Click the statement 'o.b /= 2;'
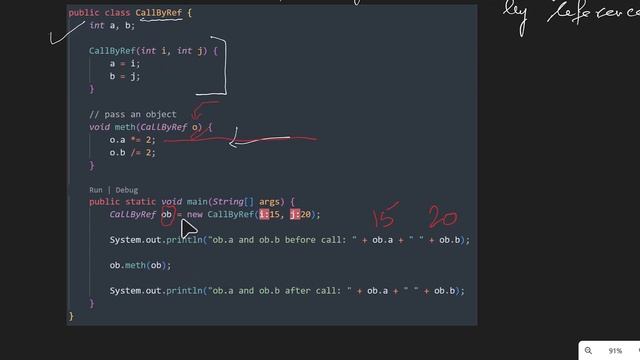 click(133, 153)
